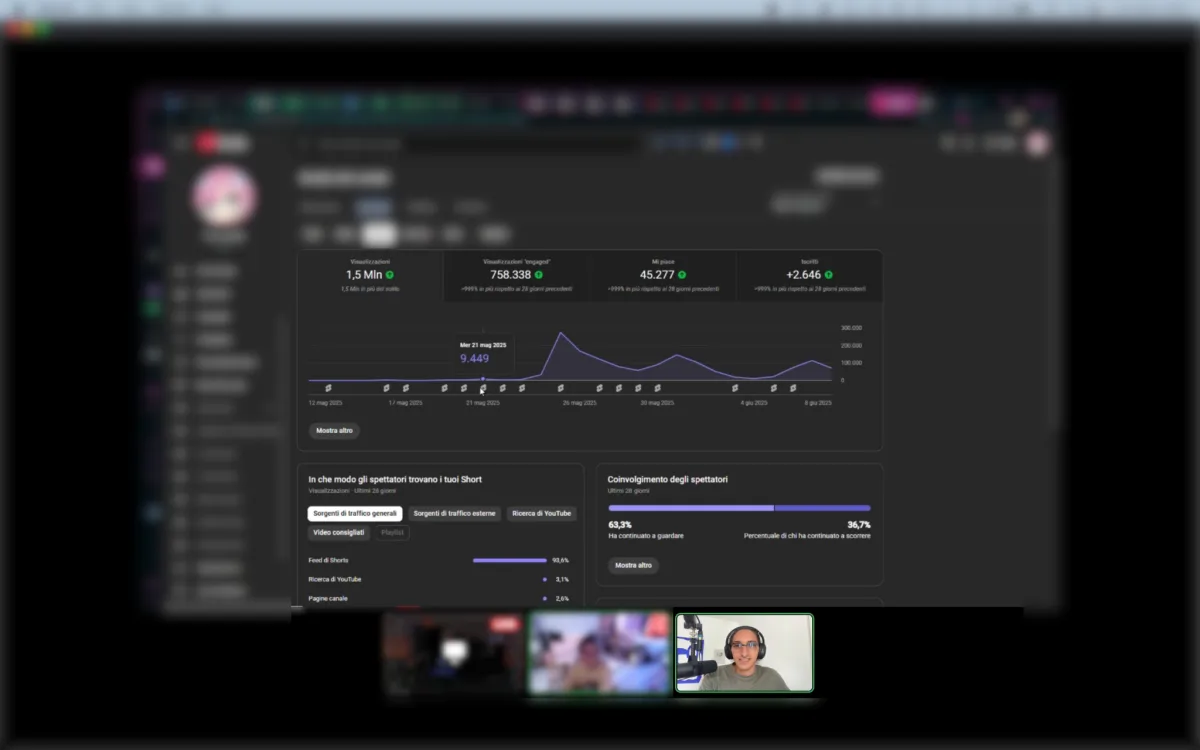Screen dimensions: 1200x750
Task: Click the 8 giu 2025 axis label
Action: tap(818, 403)
